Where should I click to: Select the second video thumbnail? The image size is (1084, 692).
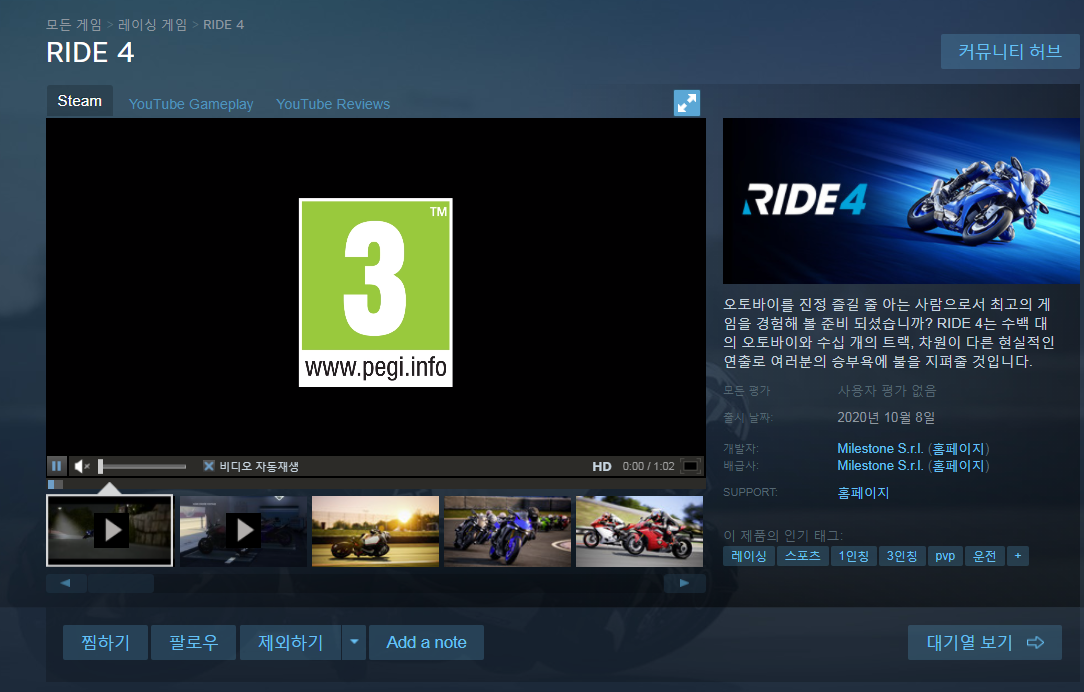pyautogui.click(x=243, y=531)
